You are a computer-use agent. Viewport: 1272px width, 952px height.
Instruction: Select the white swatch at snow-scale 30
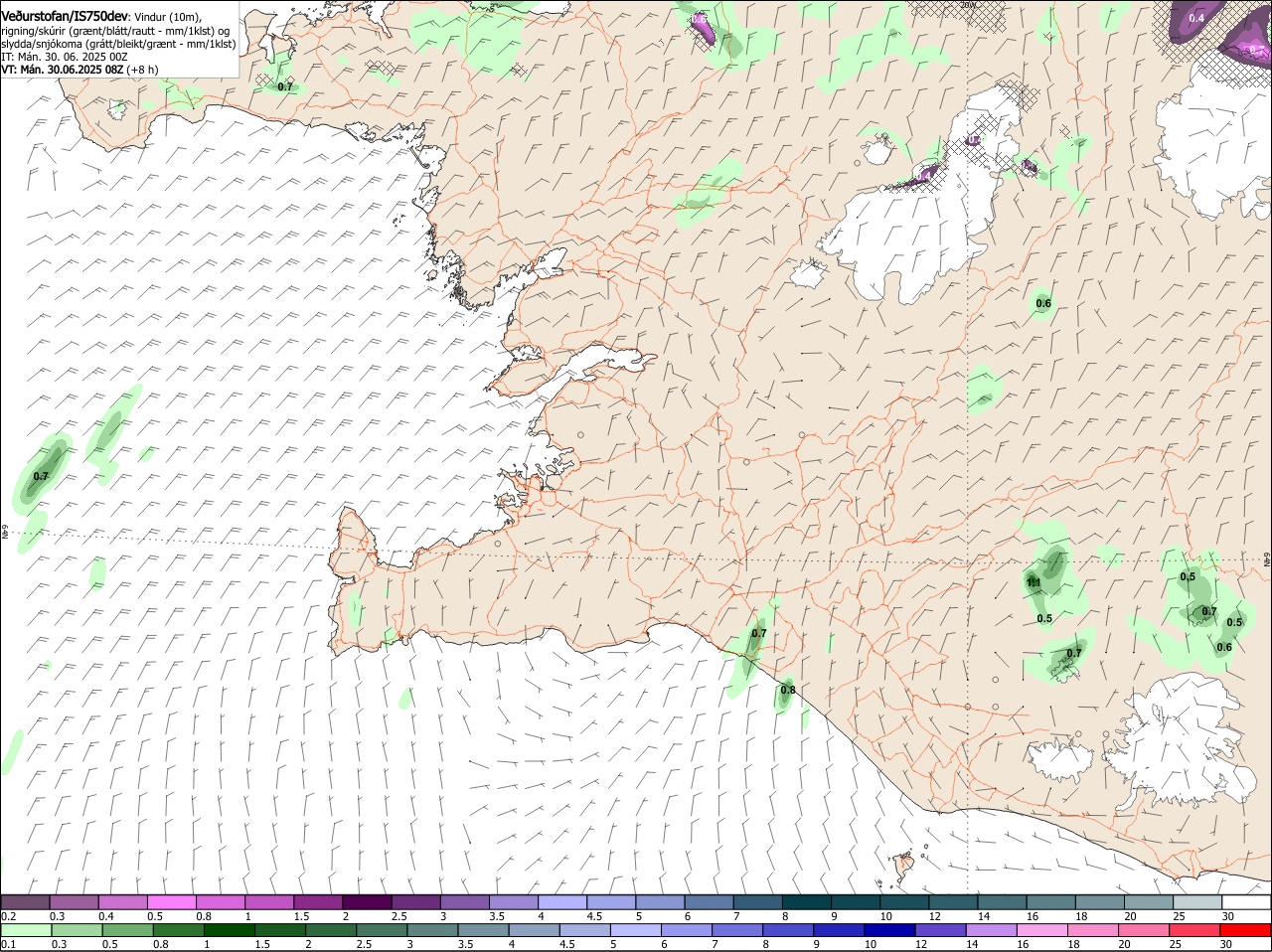point(1245,902)
